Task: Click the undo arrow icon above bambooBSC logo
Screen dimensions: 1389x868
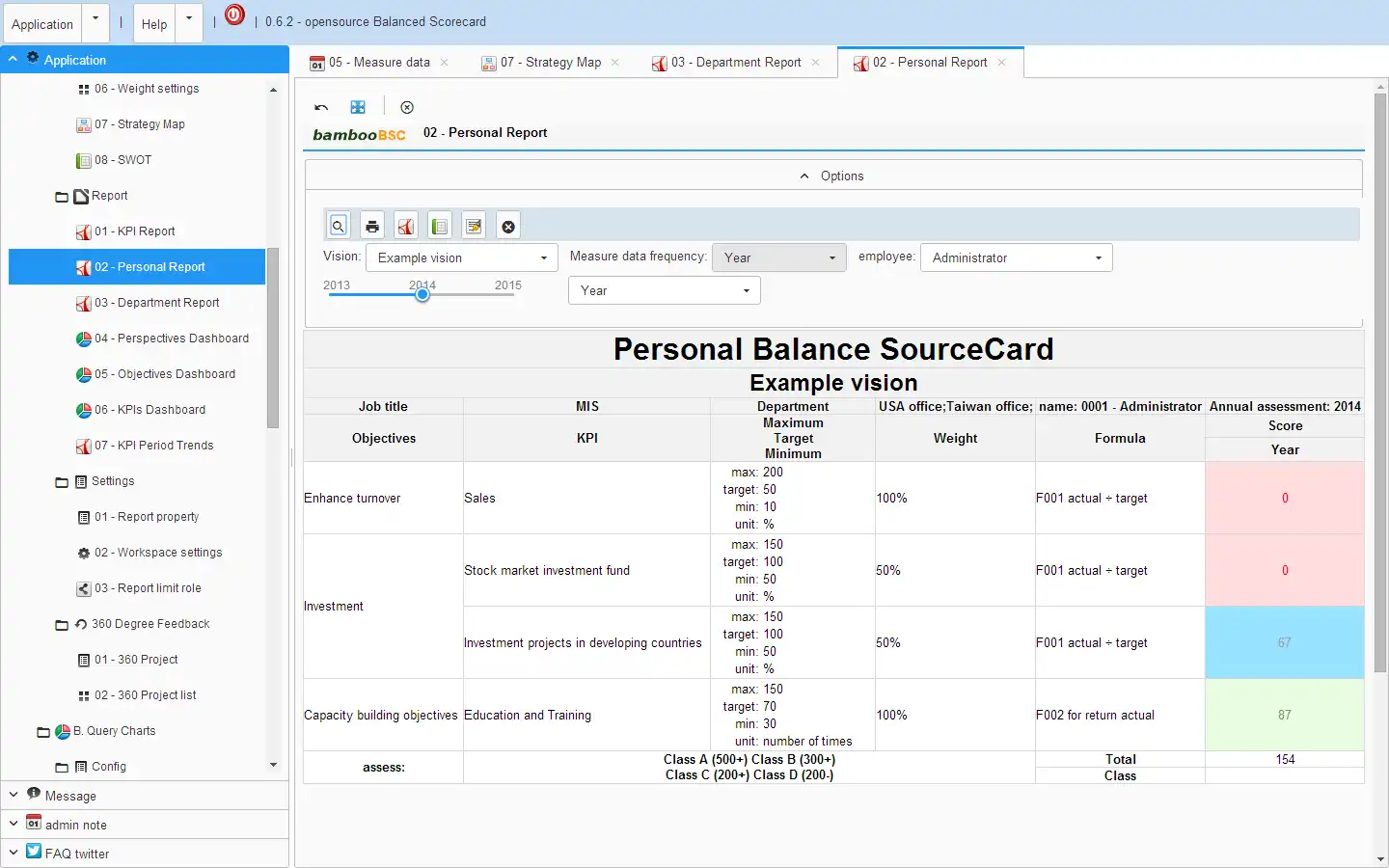Action: pos(321,107)
